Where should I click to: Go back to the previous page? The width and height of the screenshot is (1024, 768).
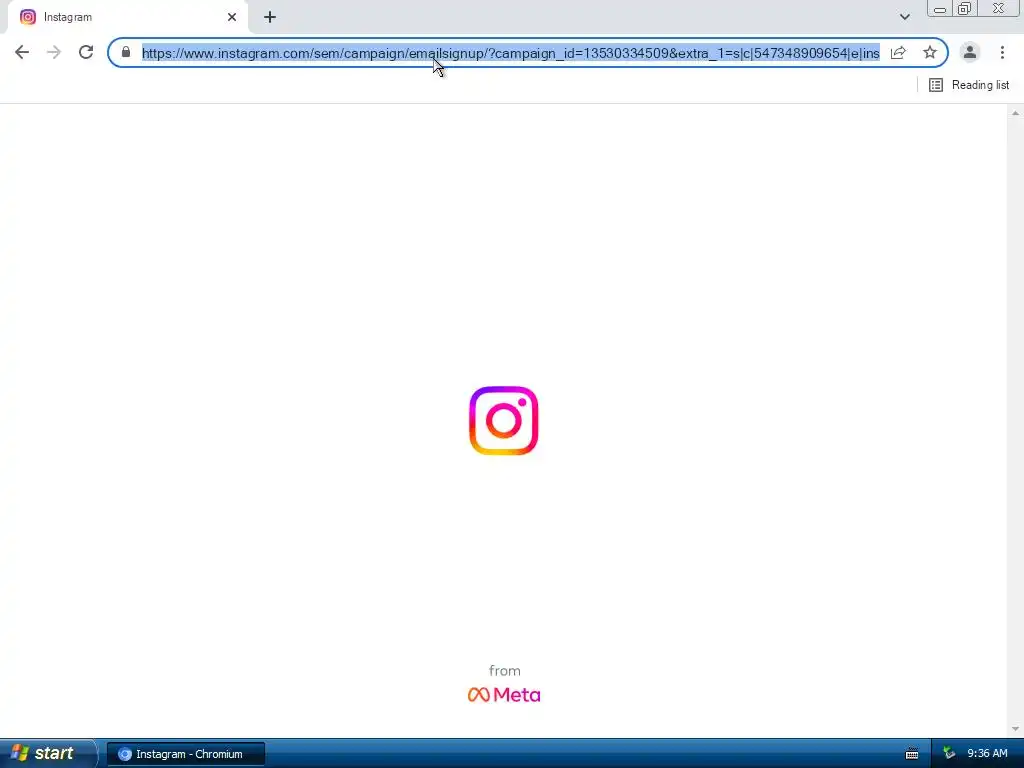[22, 52]
